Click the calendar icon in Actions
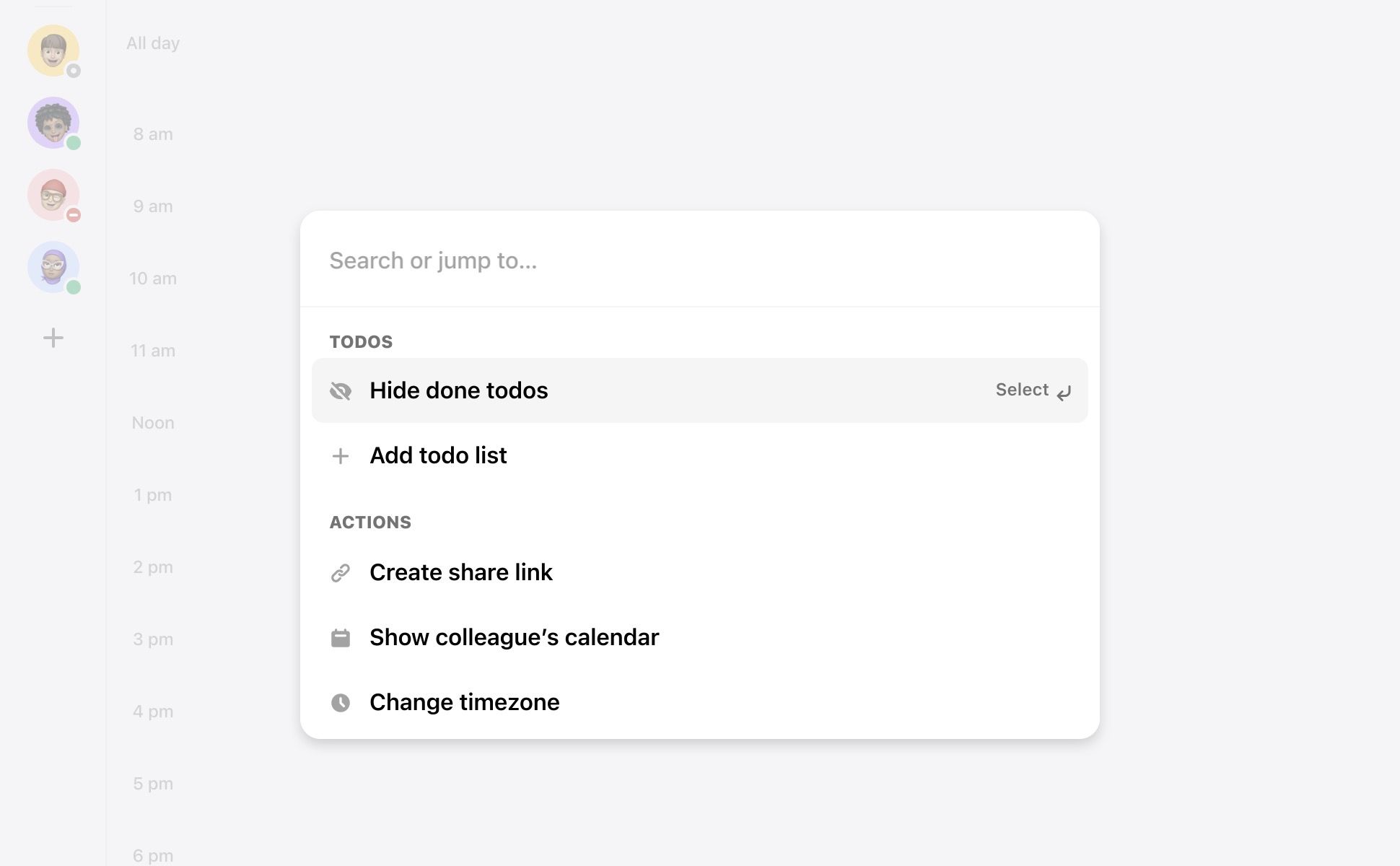This screenshot has height=866, width=1400. tap(341, 638)
